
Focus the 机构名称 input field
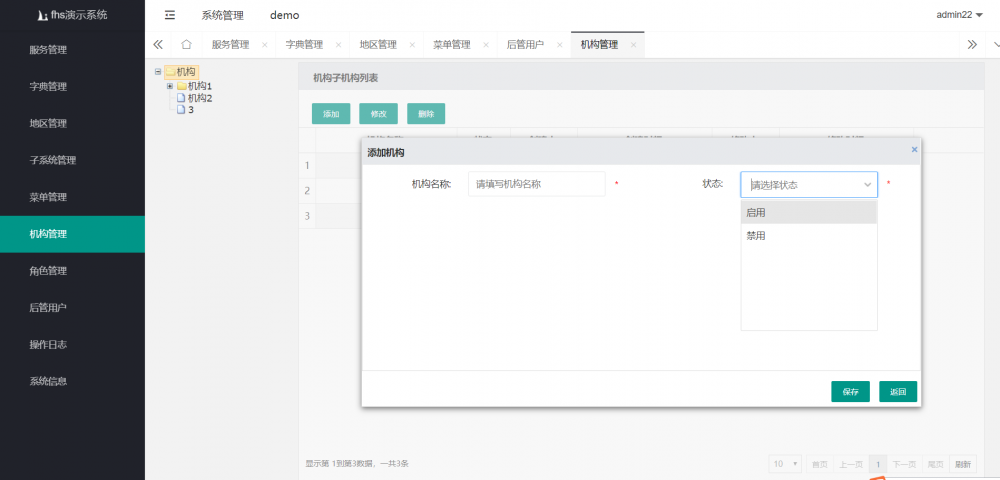[536, 184]
